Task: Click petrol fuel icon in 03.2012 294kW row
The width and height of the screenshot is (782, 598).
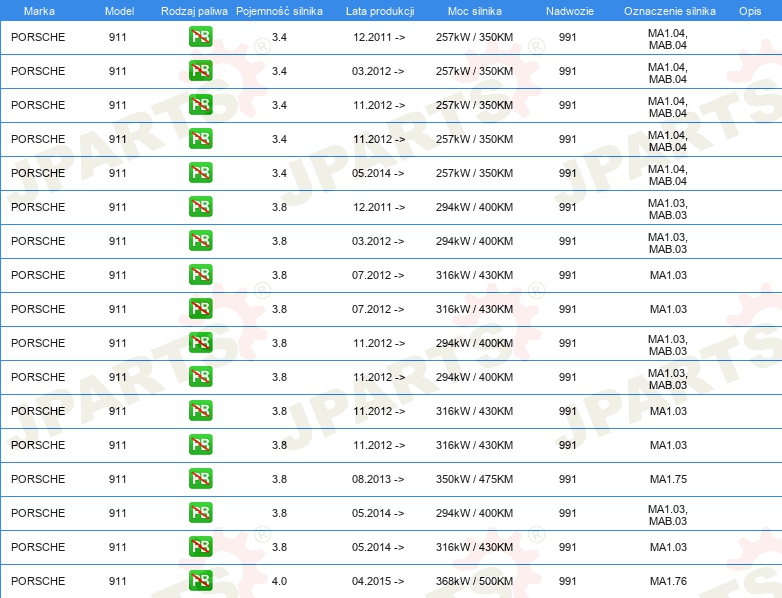Action: coord(200,241)
